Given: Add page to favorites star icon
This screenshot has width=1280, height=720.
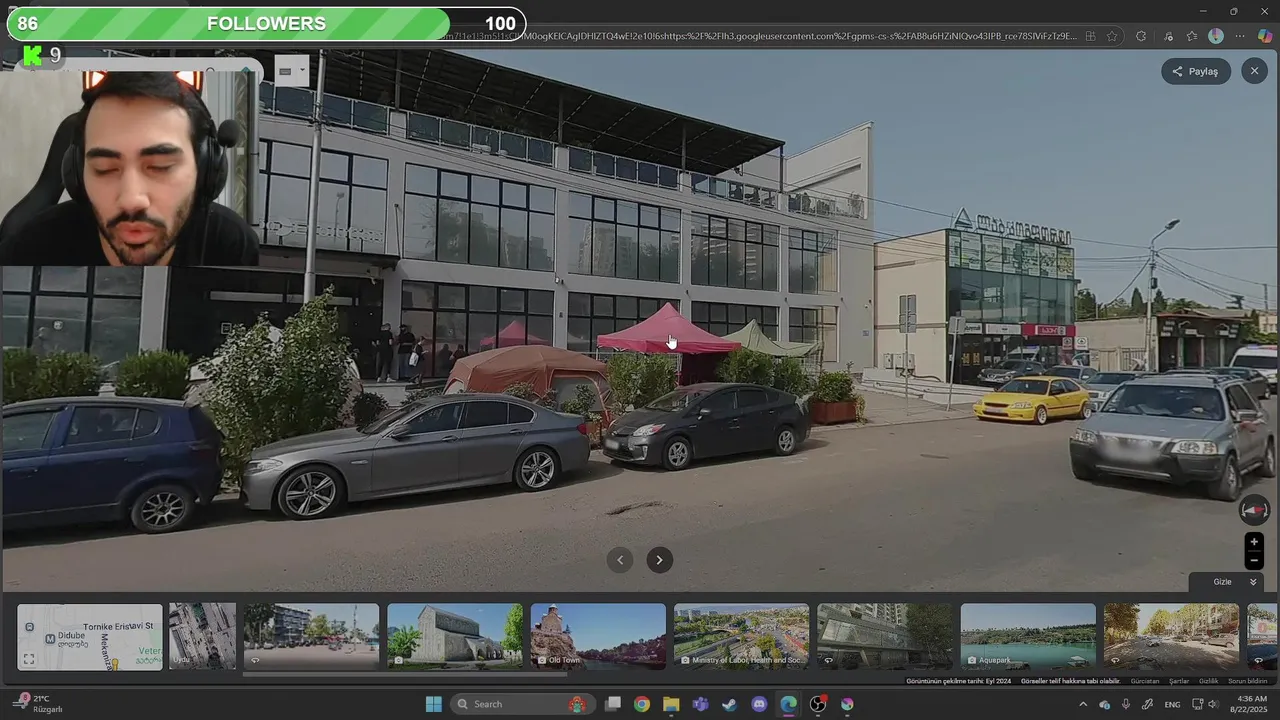Looking at the screenshot, I should pyautogui.click(x=1112, y=36).
